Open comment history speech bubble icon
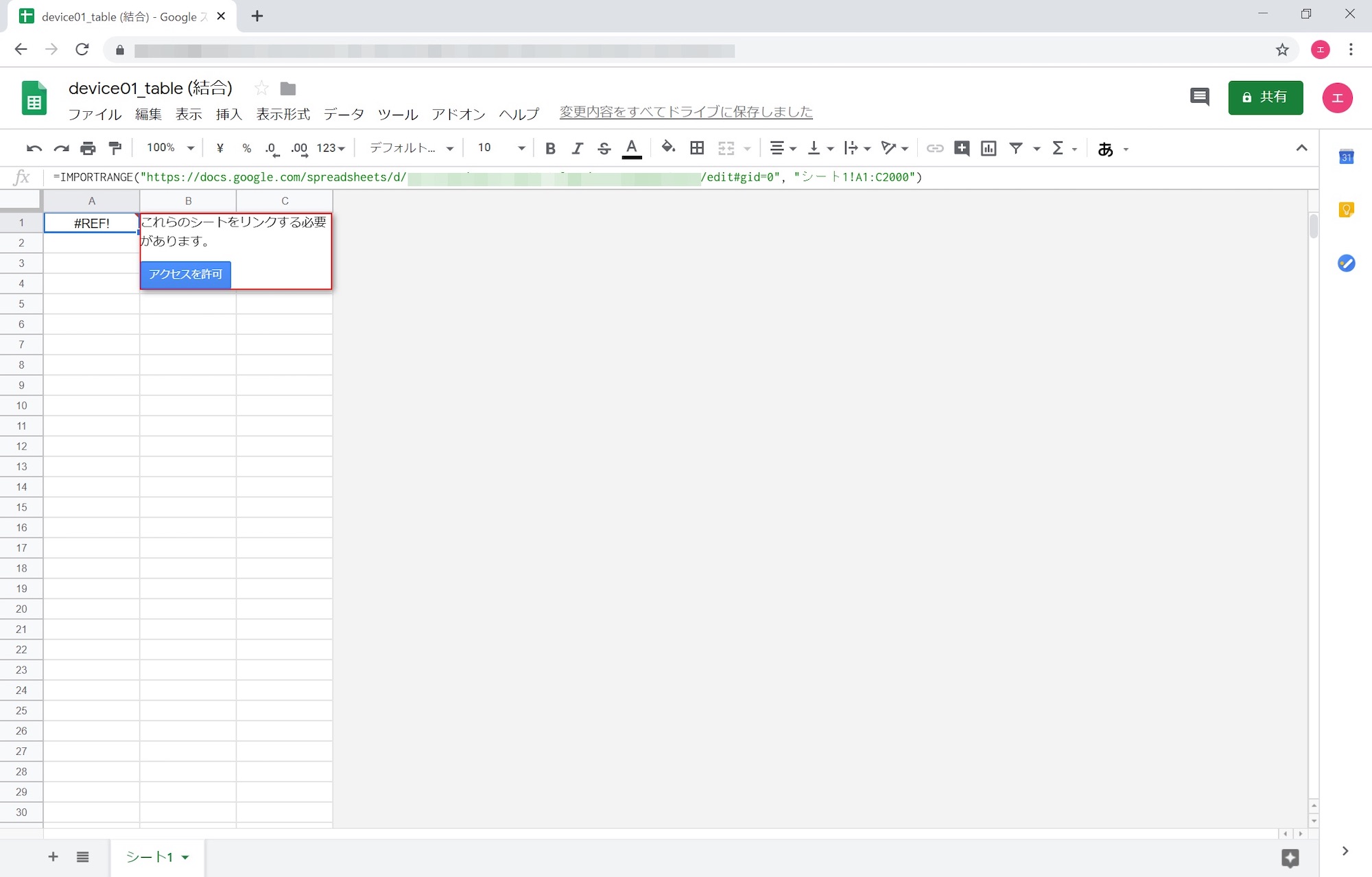Image resolution: width=1372 pixels, height=877 pixels. [x=1199, y=97]
